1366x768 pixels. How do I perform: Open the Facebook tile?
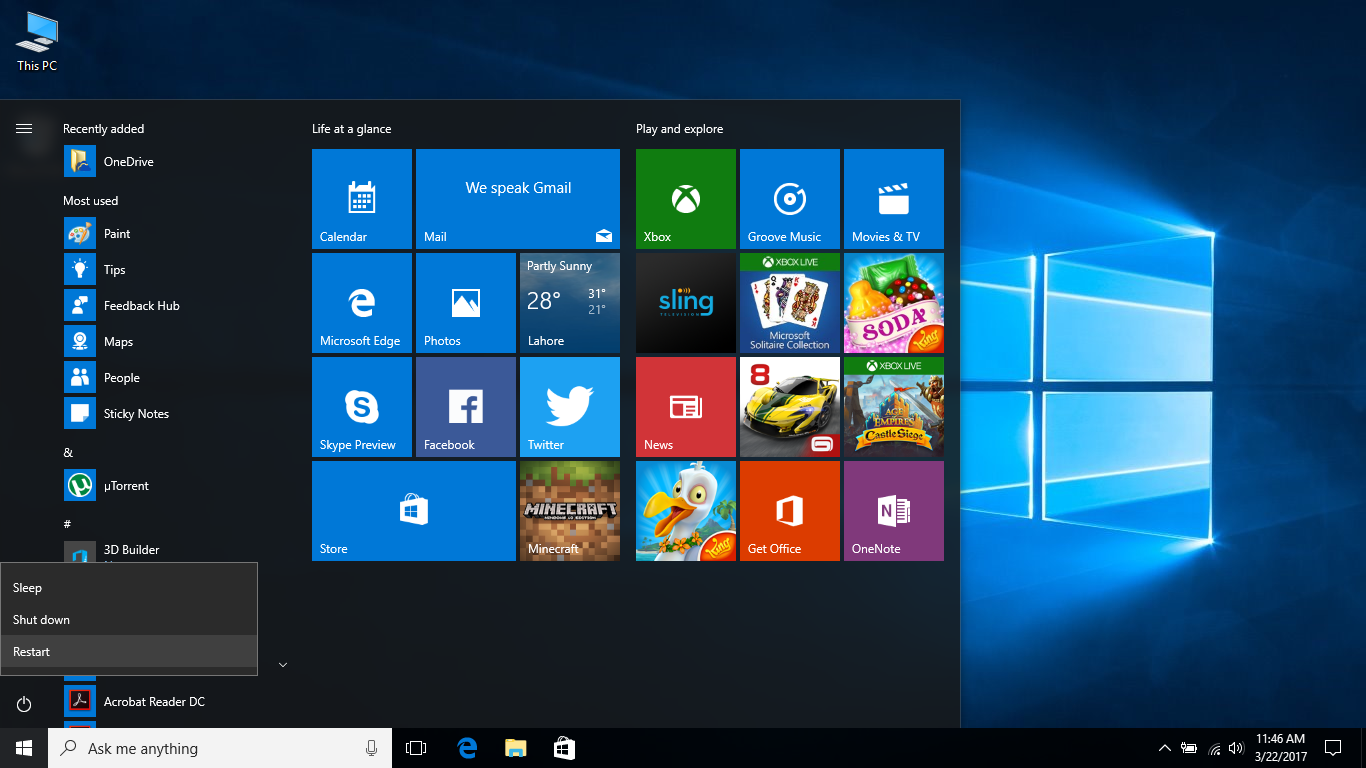click(x=466, y=407)
